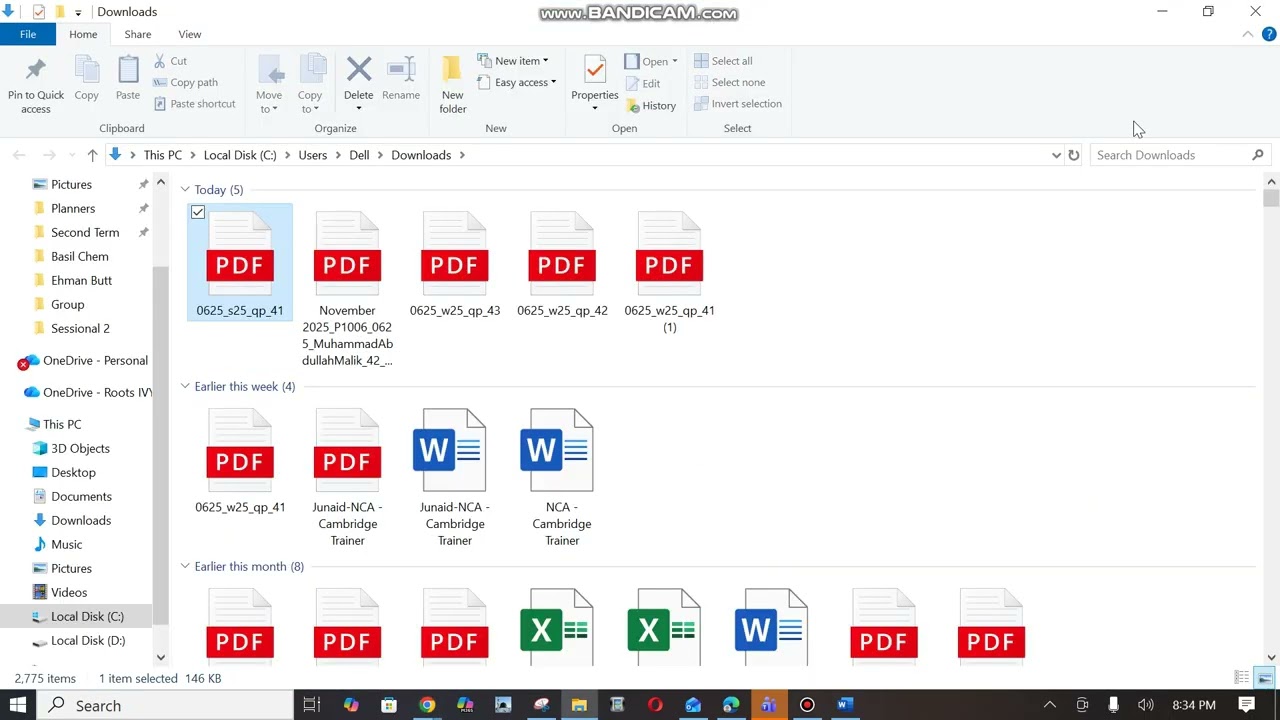
Task: Click Local Disk (C:) in breadcrumb
Action: pos(240,155)
